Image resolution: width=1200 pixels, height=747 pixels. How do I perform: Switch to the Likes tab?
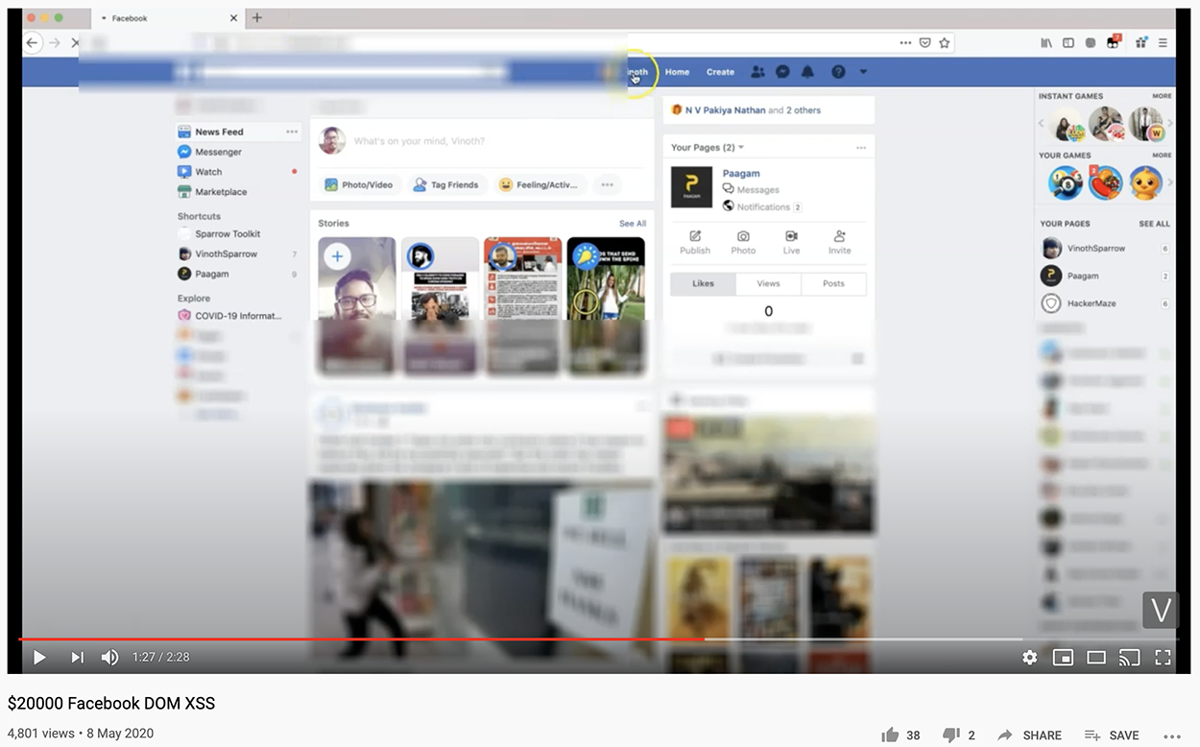[x=703, y=284]
